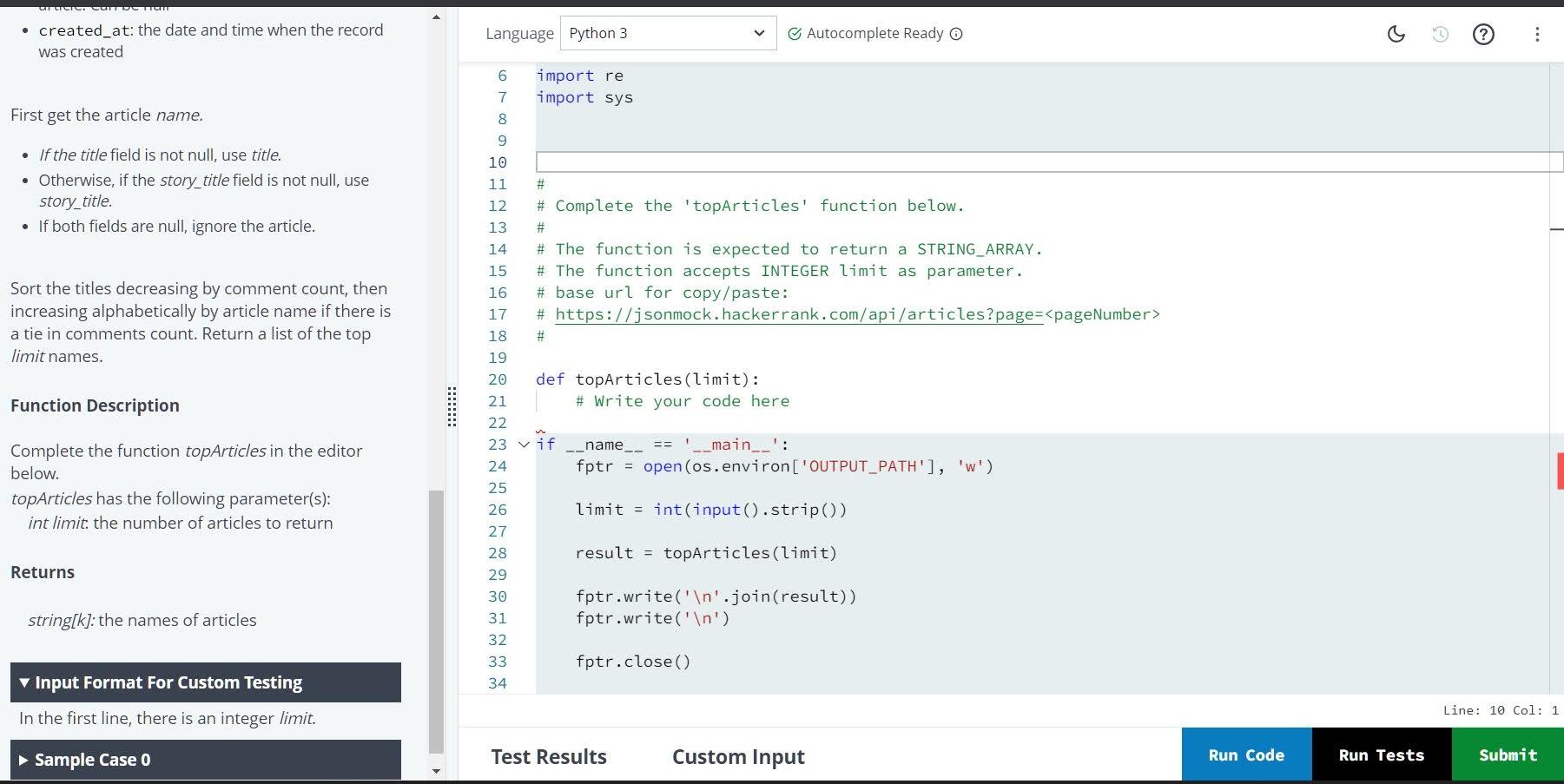Click the red error marker on editor overview ruler

click(x=1560, y=471)
